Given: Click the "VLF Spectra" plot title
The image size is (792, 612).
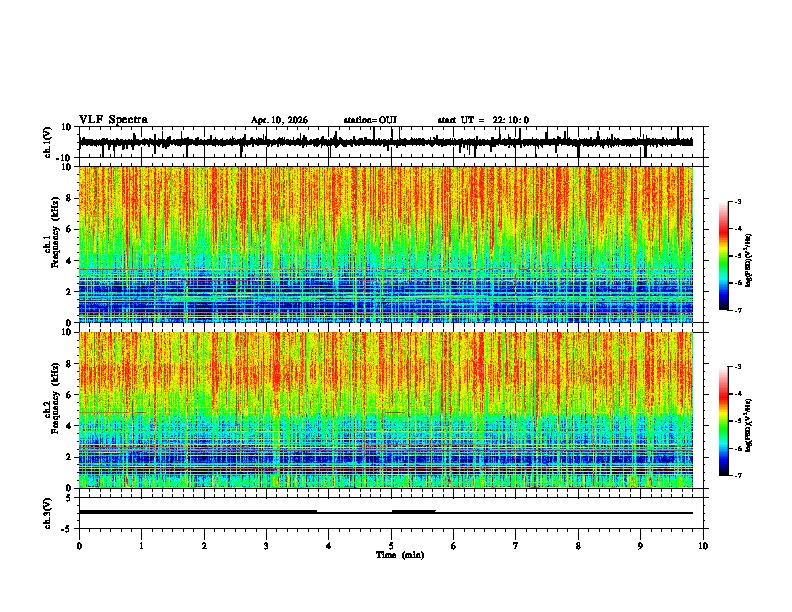Looking at the screenshot, I should coord(113,120).
